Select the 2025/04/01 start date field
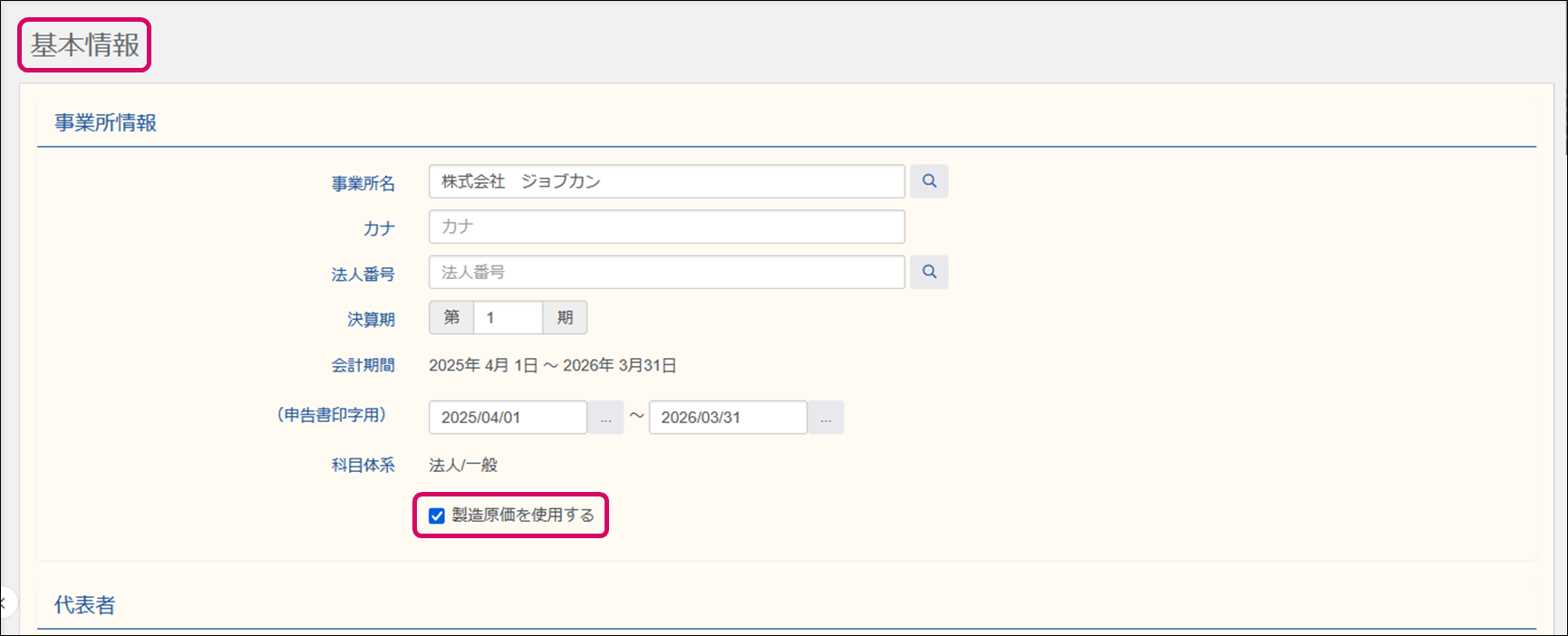The height and width of the screenshot is (636, 1568). click(x=508, y=418)
